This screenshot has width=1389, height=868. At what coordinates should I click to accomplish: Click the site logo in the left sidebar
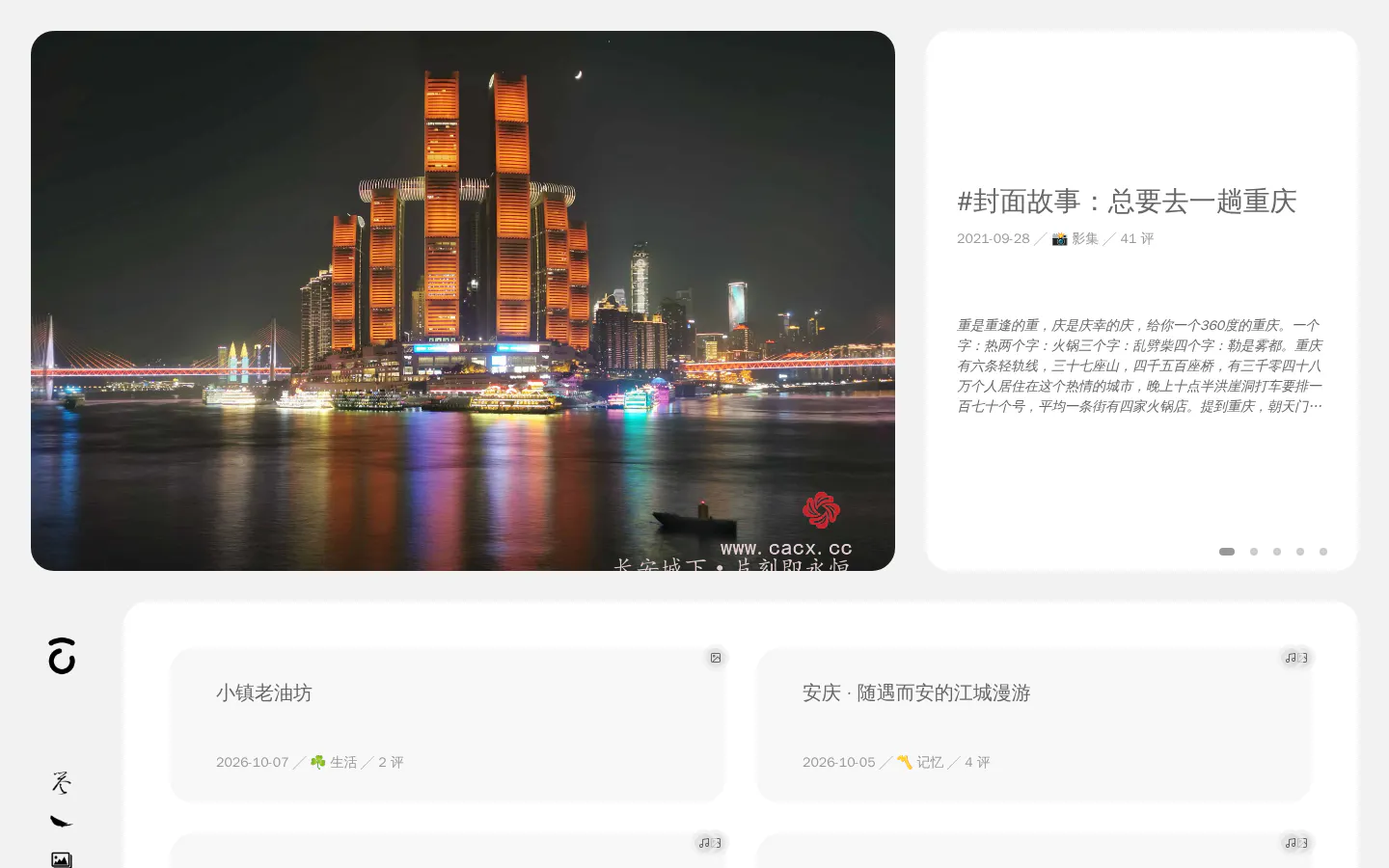pos(62,656)
